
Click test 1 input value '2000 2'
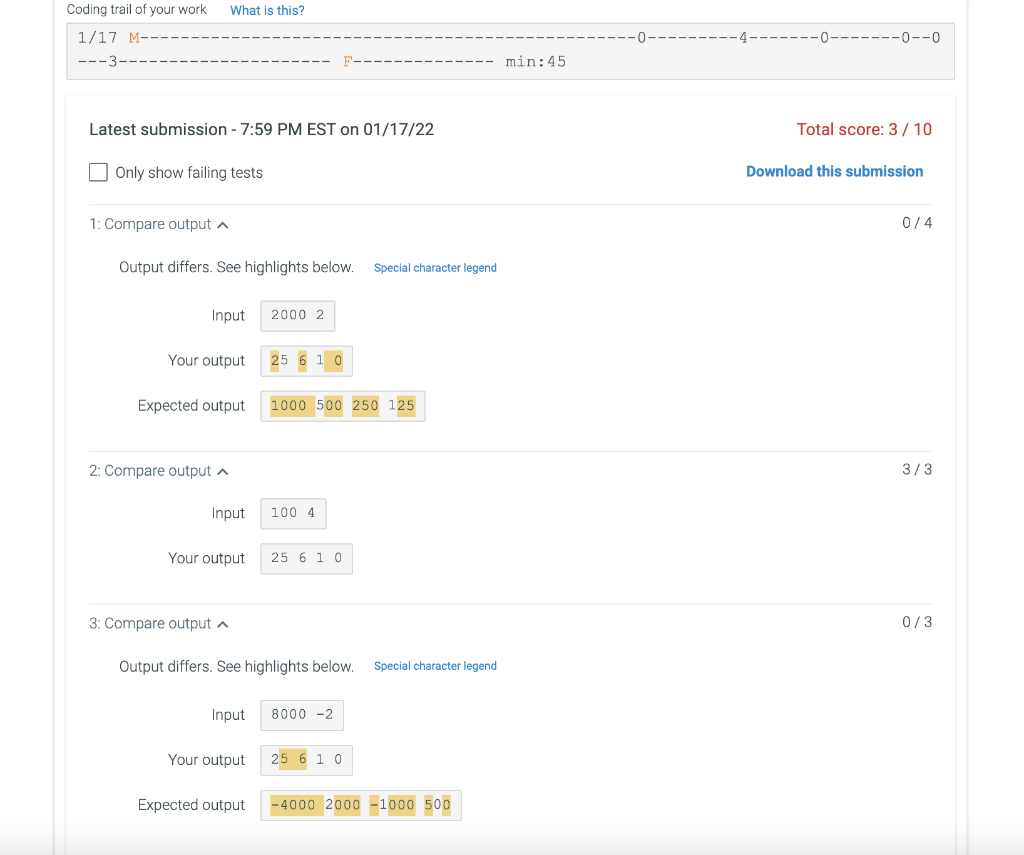(x=298, y=315)
